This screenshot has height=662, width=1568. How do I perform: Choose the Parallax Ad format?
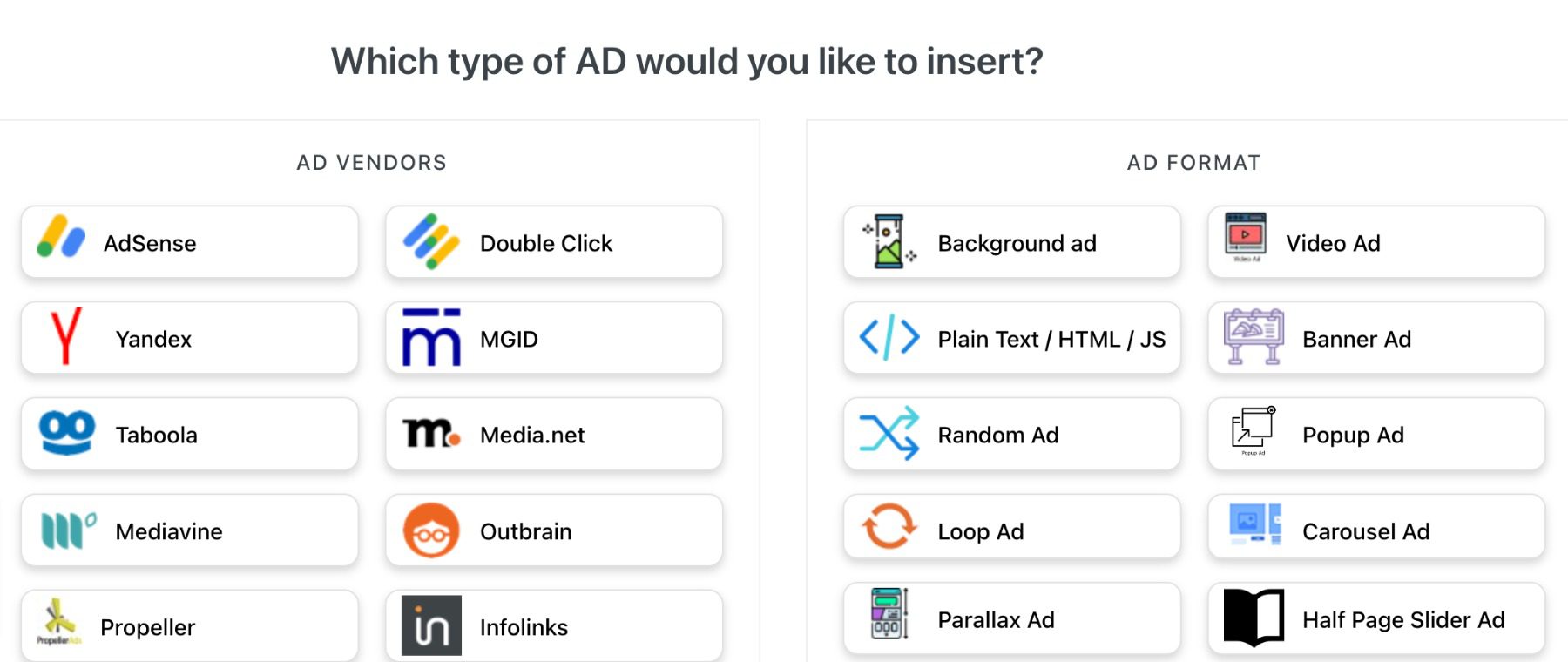pos(1010,618)
